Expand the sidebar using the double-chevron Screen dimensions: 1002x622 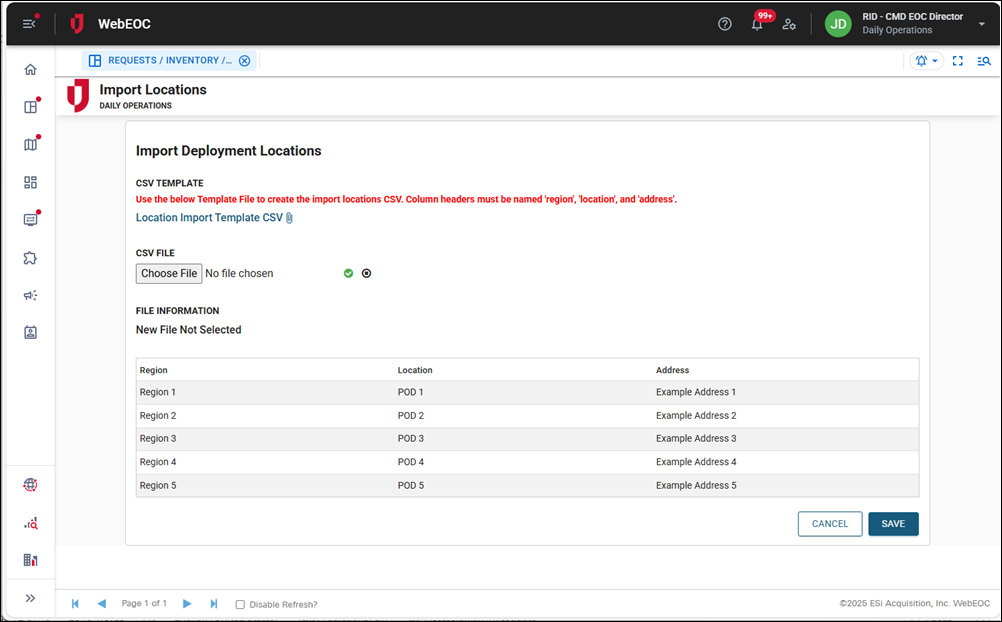coord(30,597)
